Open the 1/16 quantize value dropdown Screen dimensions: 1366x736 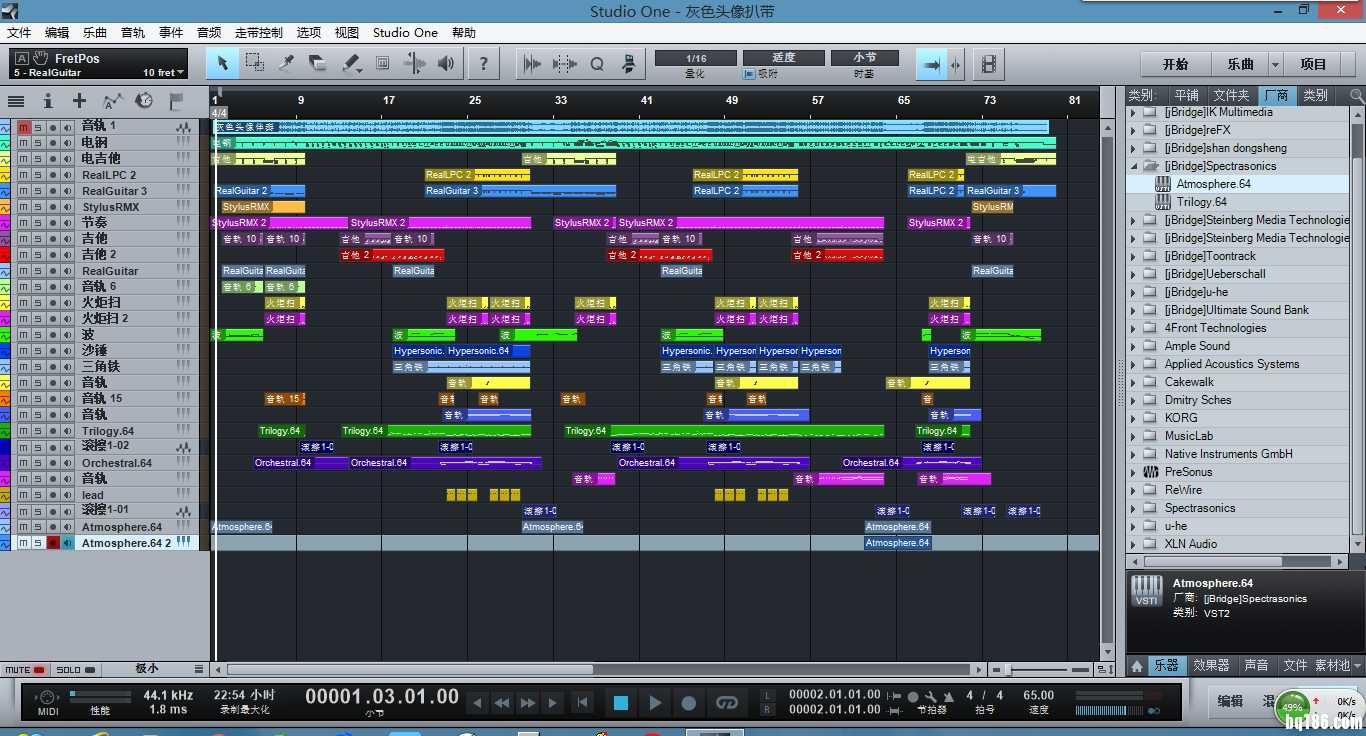click(x=696, y=58)
